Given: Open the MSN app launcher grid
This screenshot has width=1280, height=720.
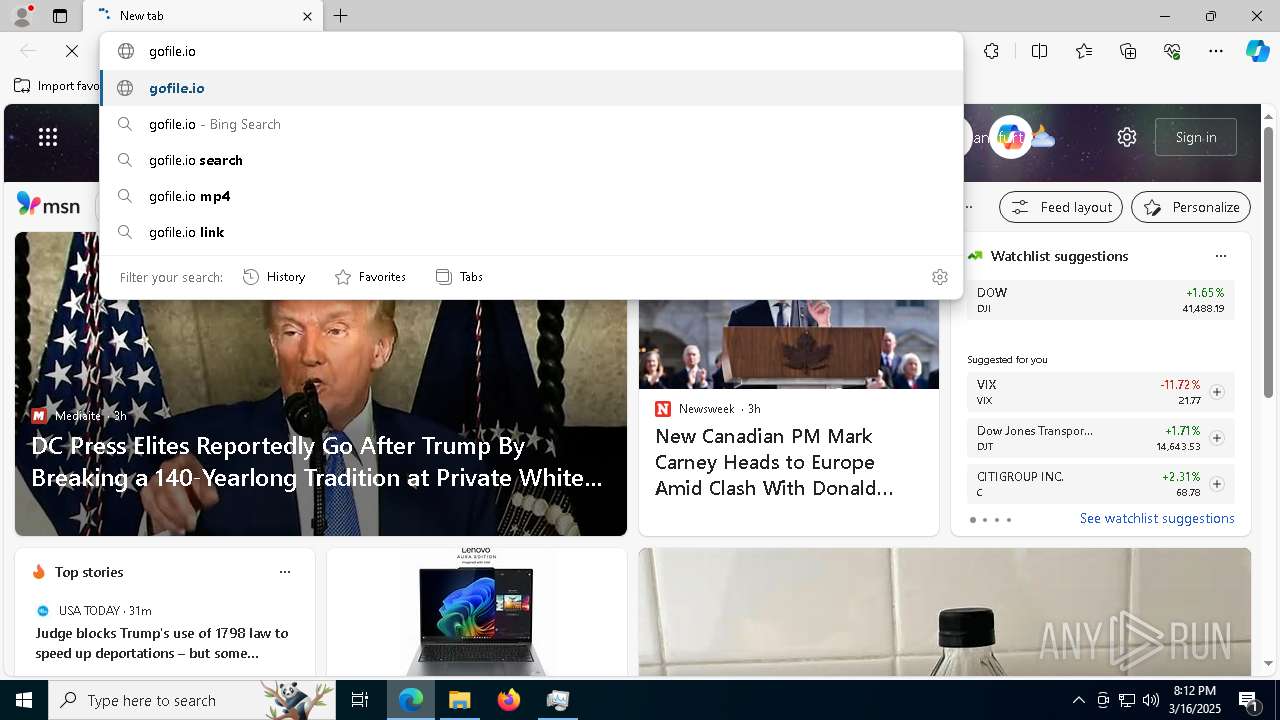Looking at the screenshot, I should pos(48,137).
